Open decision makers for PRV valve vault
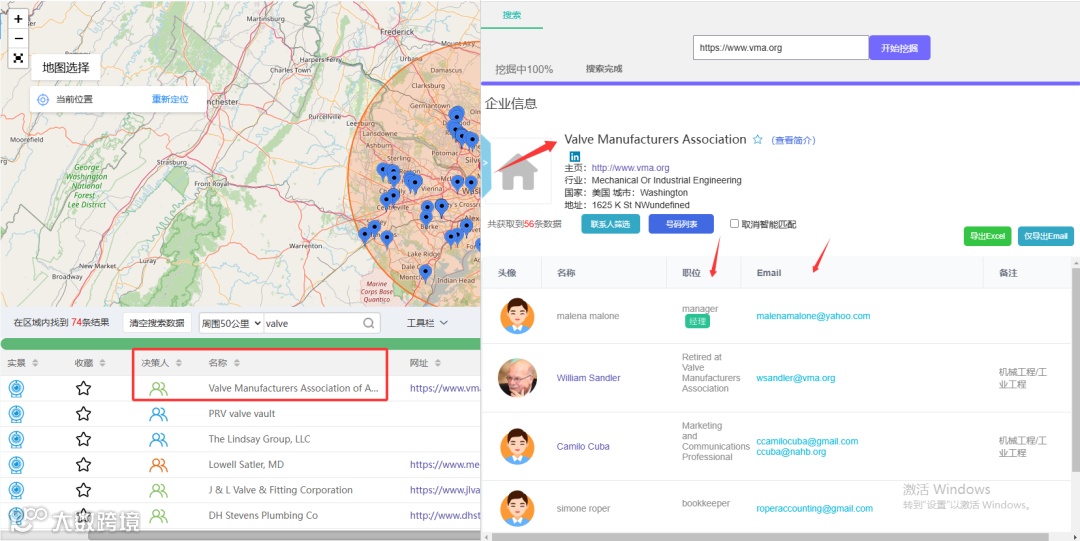 158,414
